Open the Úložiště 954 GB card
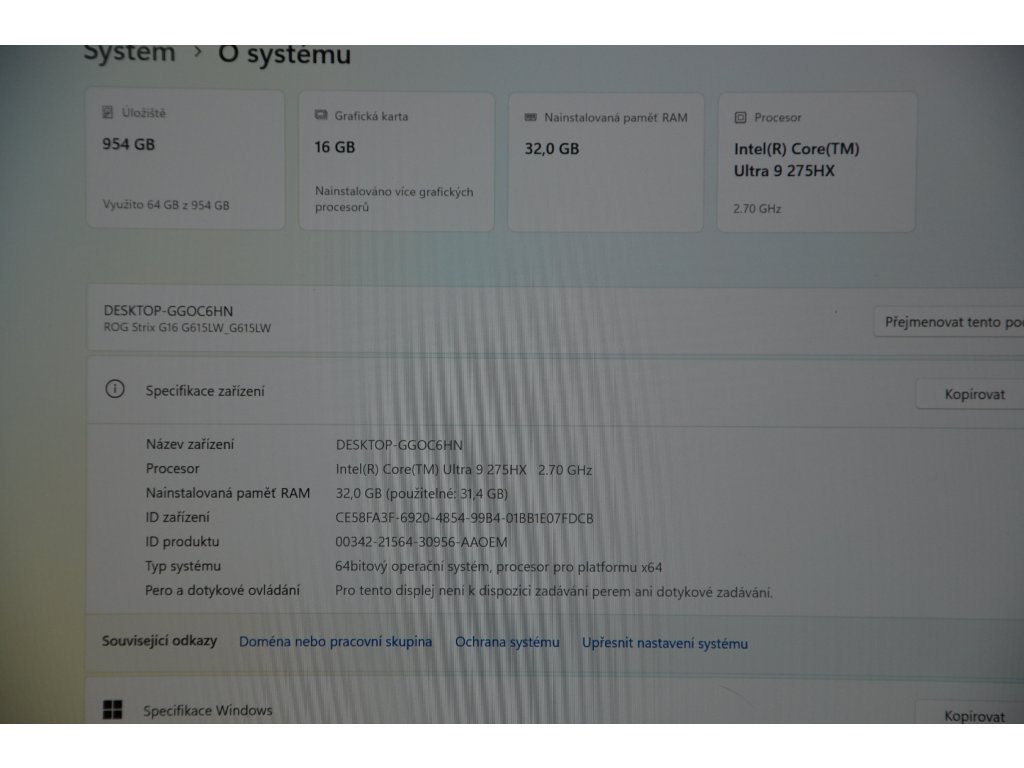This screenshot has width=1024, height=768. (185, 159)
